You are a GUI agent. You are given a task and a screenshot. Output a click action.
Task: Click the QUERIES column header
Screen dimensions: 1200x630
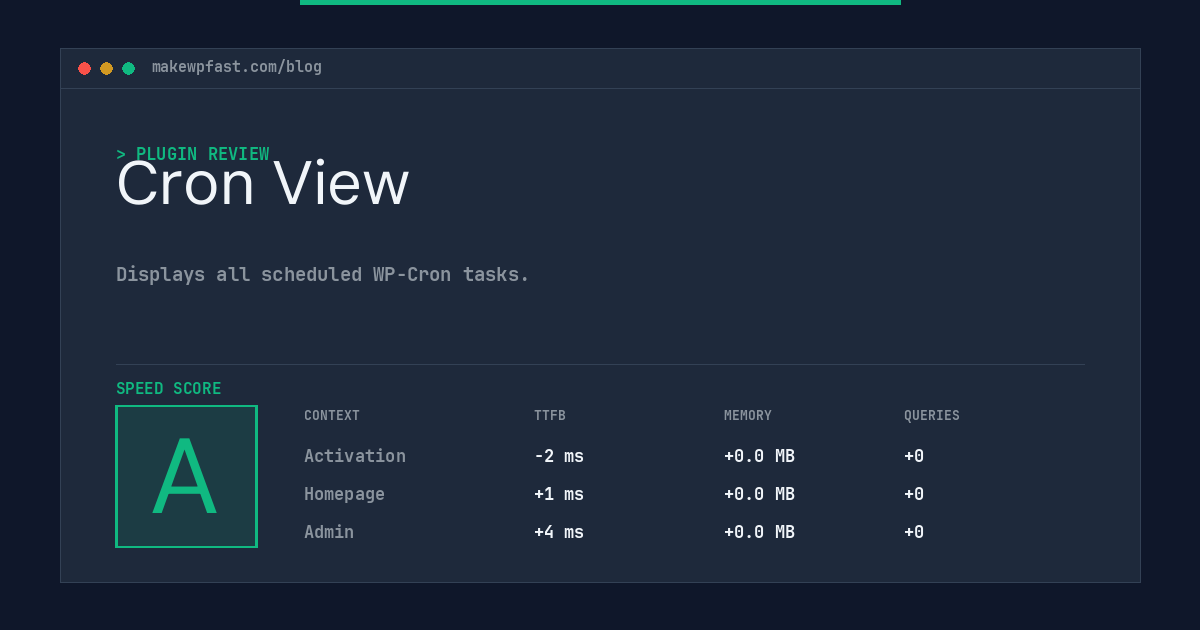pyautogui.click(x=932, y=416)
